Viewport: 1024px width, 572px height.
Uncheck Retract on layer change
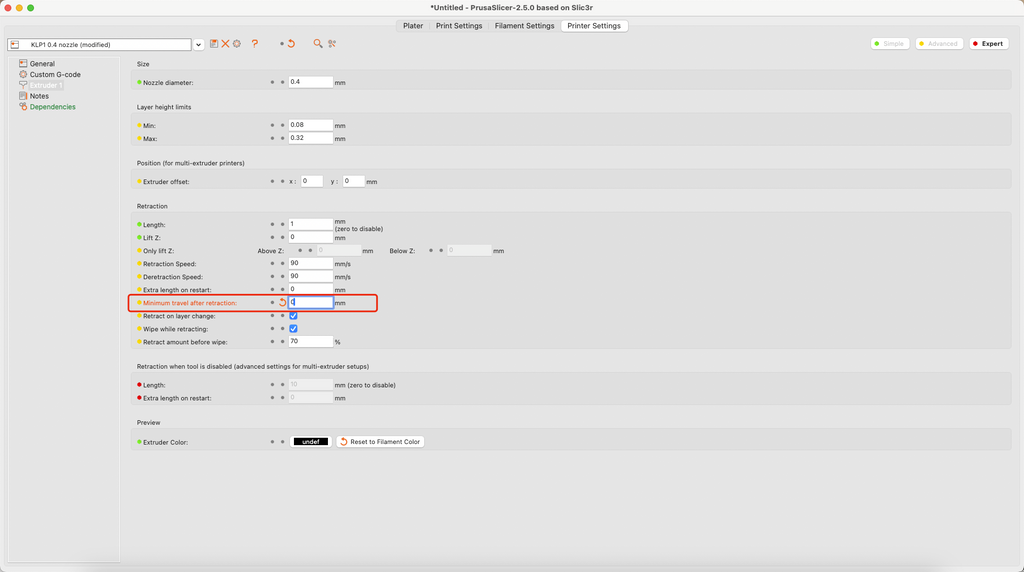pos(293,316)
